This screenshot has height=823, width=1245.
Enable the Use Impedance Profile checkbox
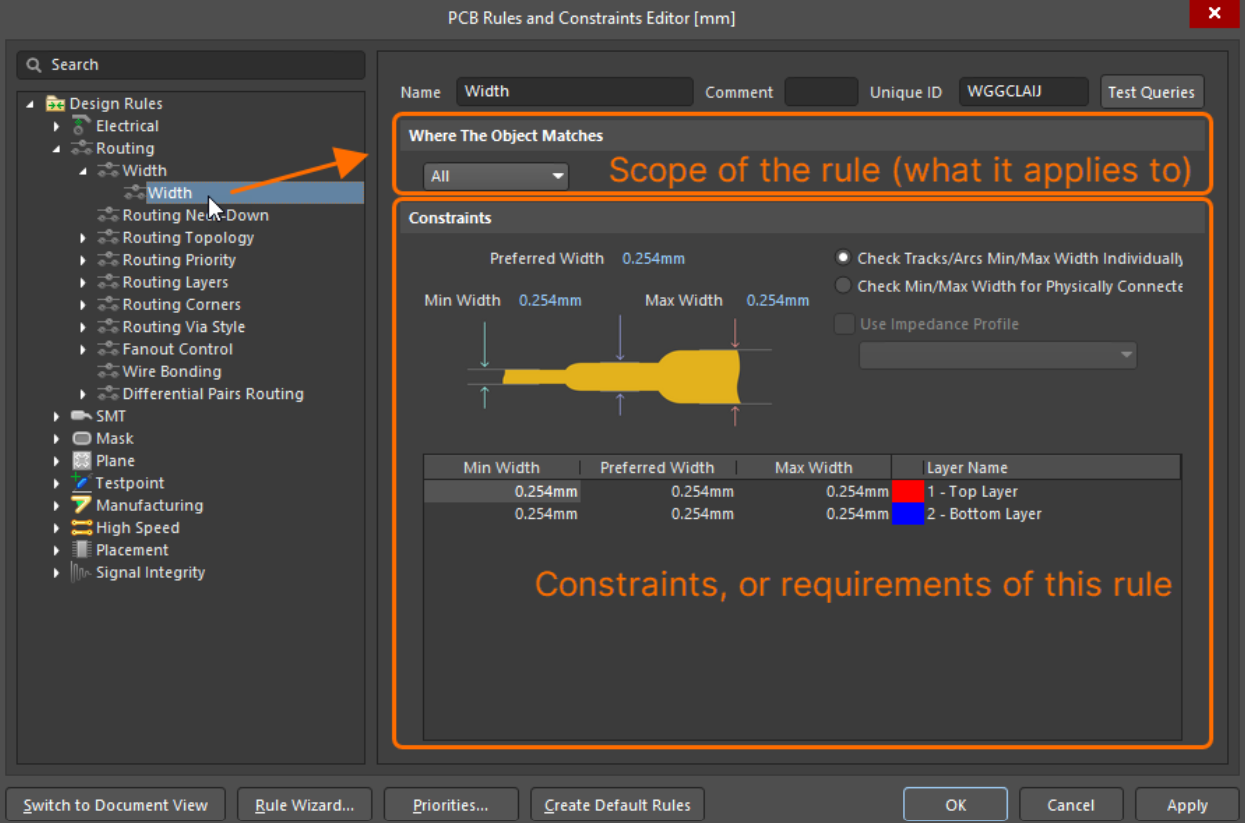[x=844, y=324]
